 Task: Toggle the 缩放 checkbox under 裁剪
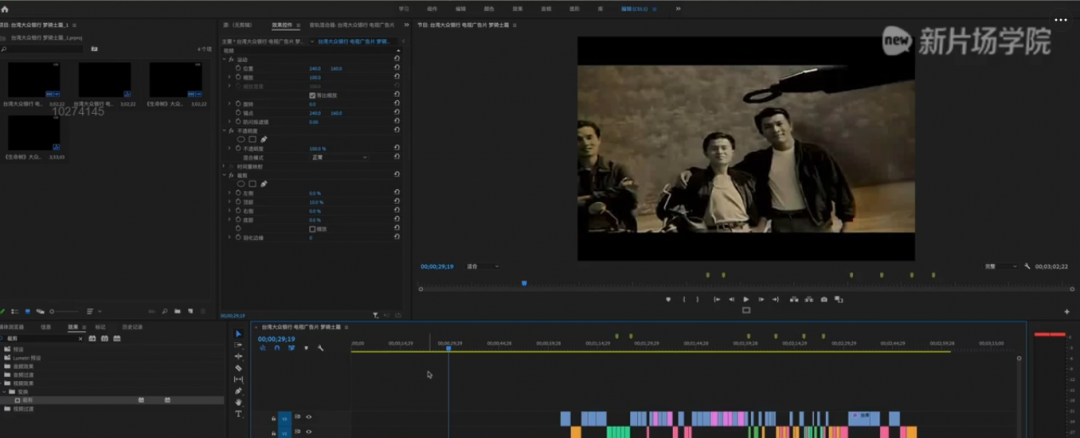click(312, 229)
